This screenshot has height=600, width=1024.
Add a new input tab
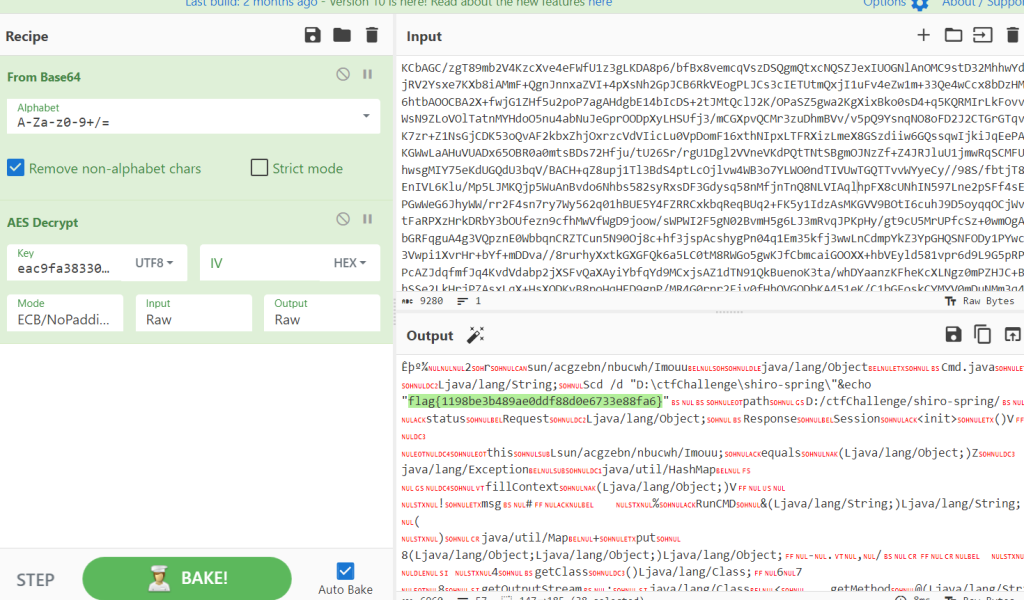[x=923, y=36]
